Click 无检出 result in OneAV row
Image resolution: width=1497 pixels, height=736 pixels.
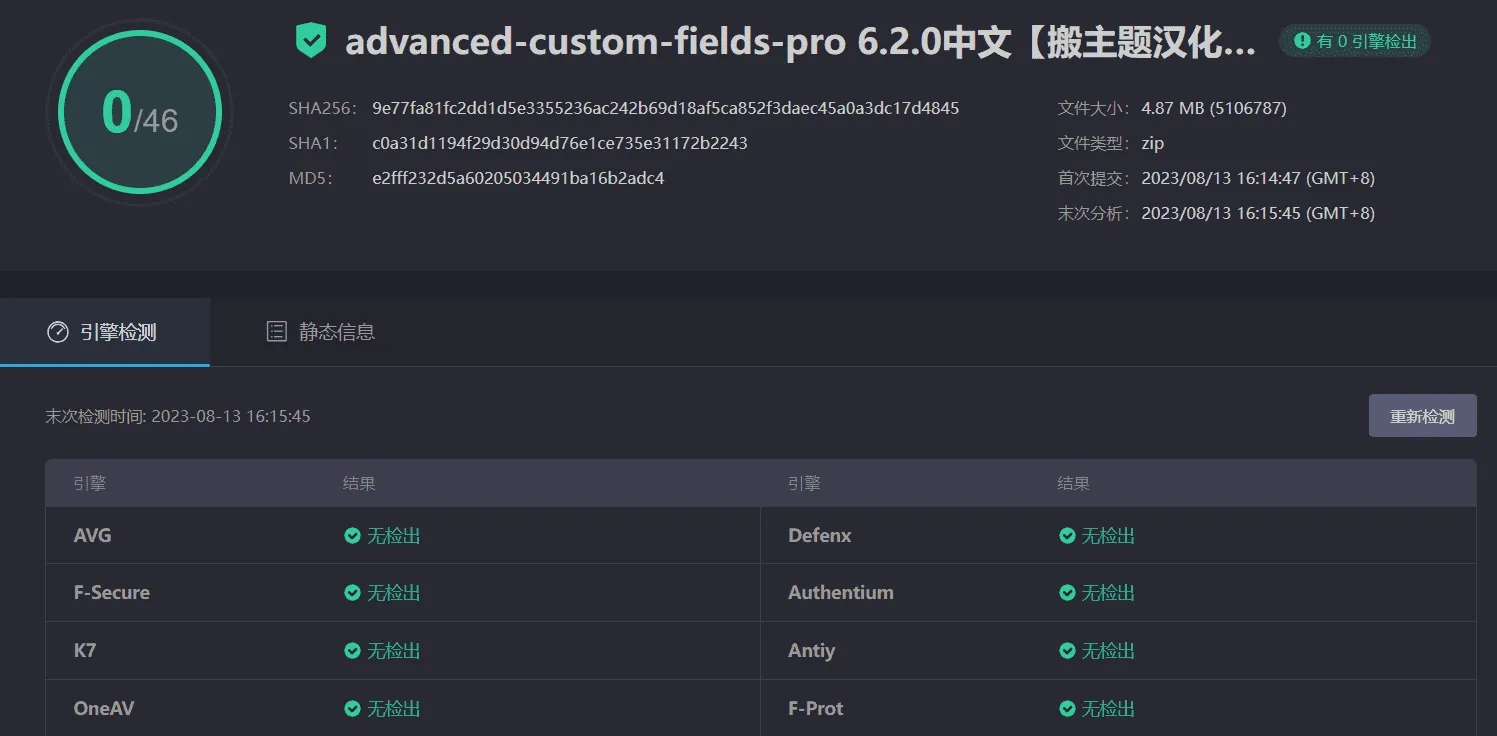point(394,709)
